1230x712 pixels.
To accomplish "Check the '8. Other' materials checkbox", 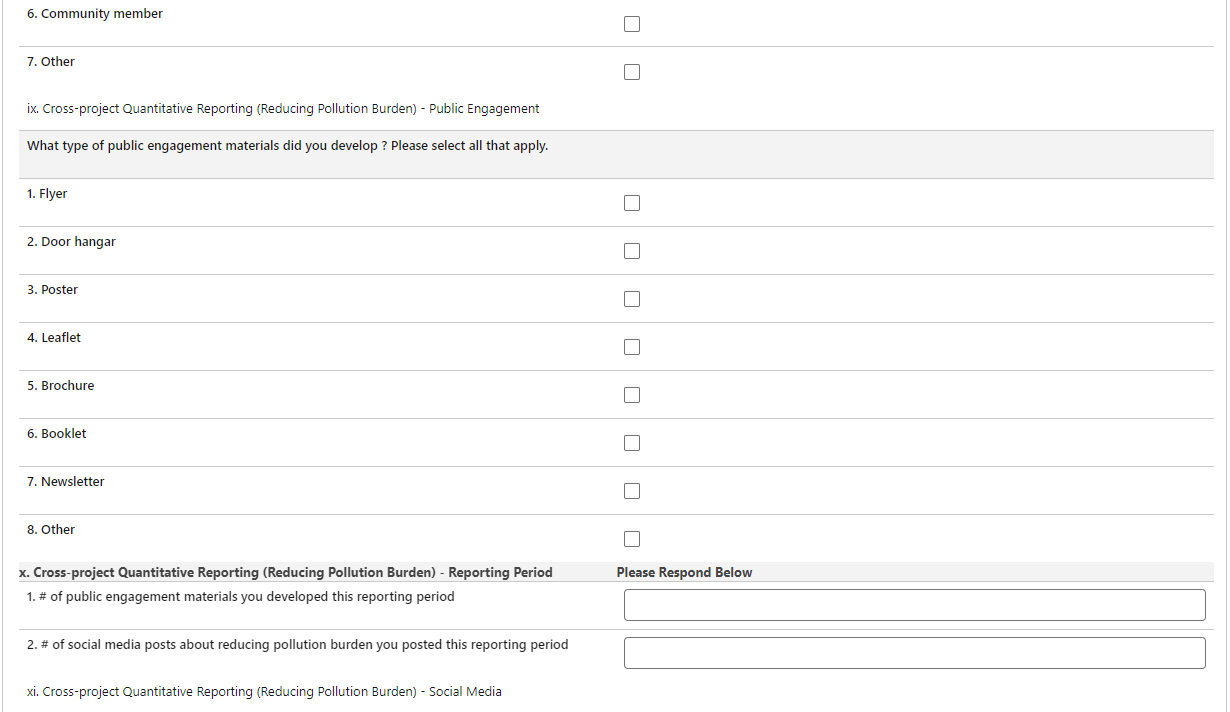I will [x=632, y=539].
